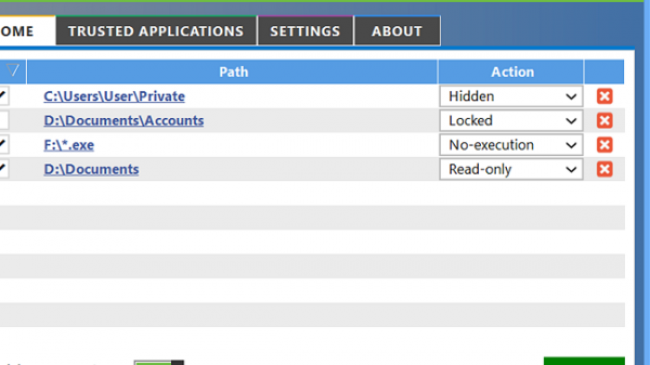650x365 pixels.
Task: Enable checkbox for D:\Documents\Accounts
Action: click(3, 121)
